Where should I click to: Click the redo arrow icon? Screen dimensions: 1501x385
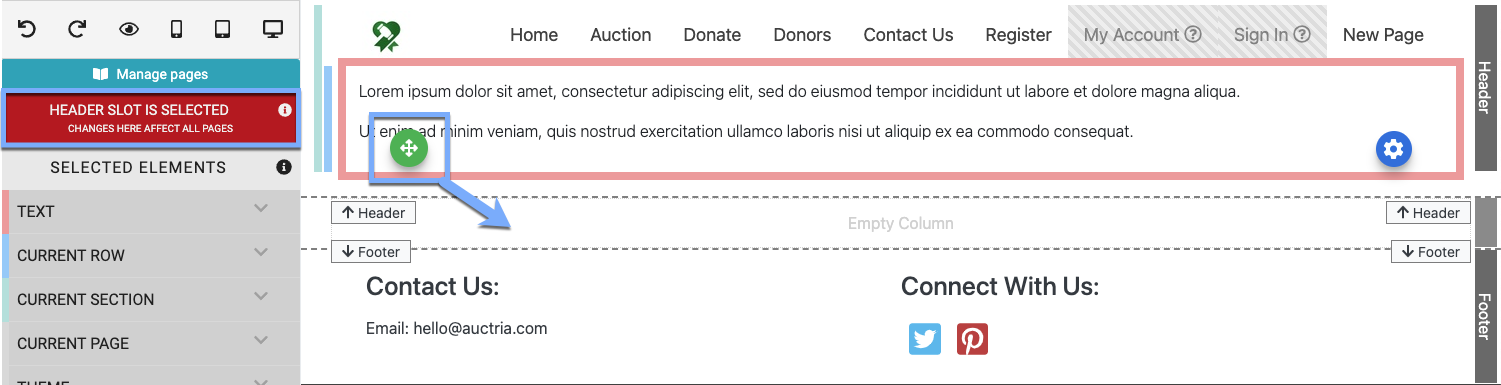[x=77, y=29]
